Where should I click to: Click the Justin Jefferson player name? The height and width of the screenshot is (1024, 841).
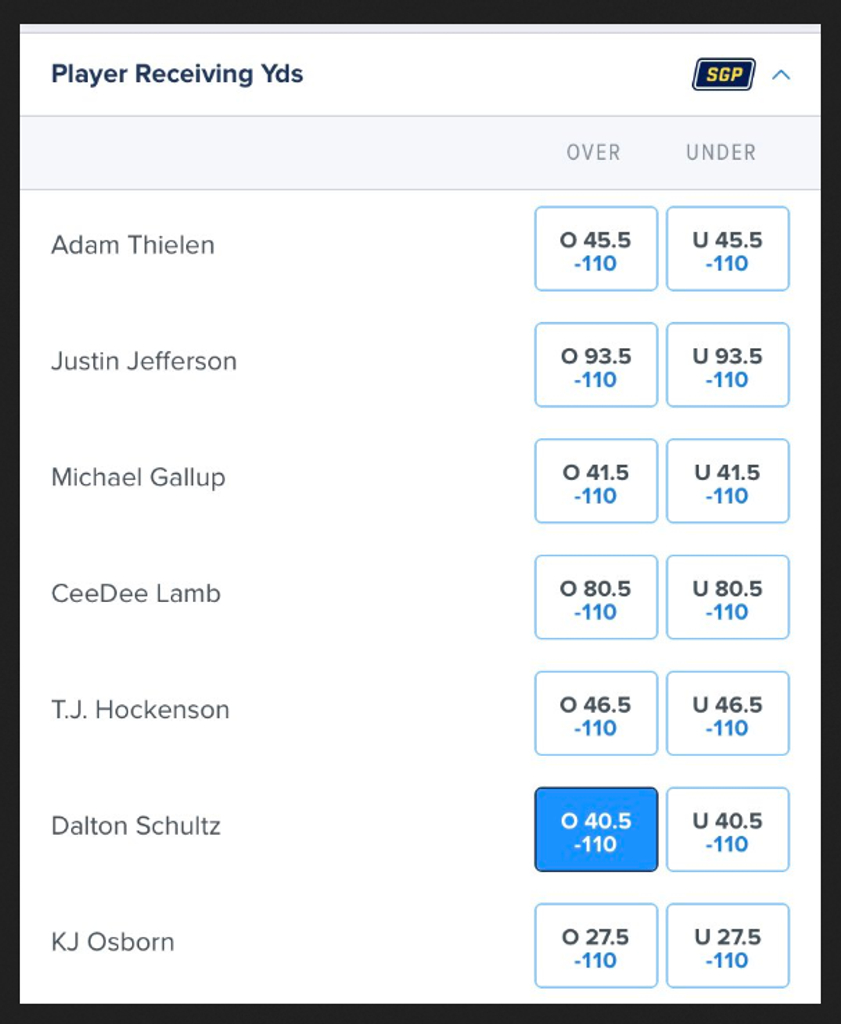point(144,361)
